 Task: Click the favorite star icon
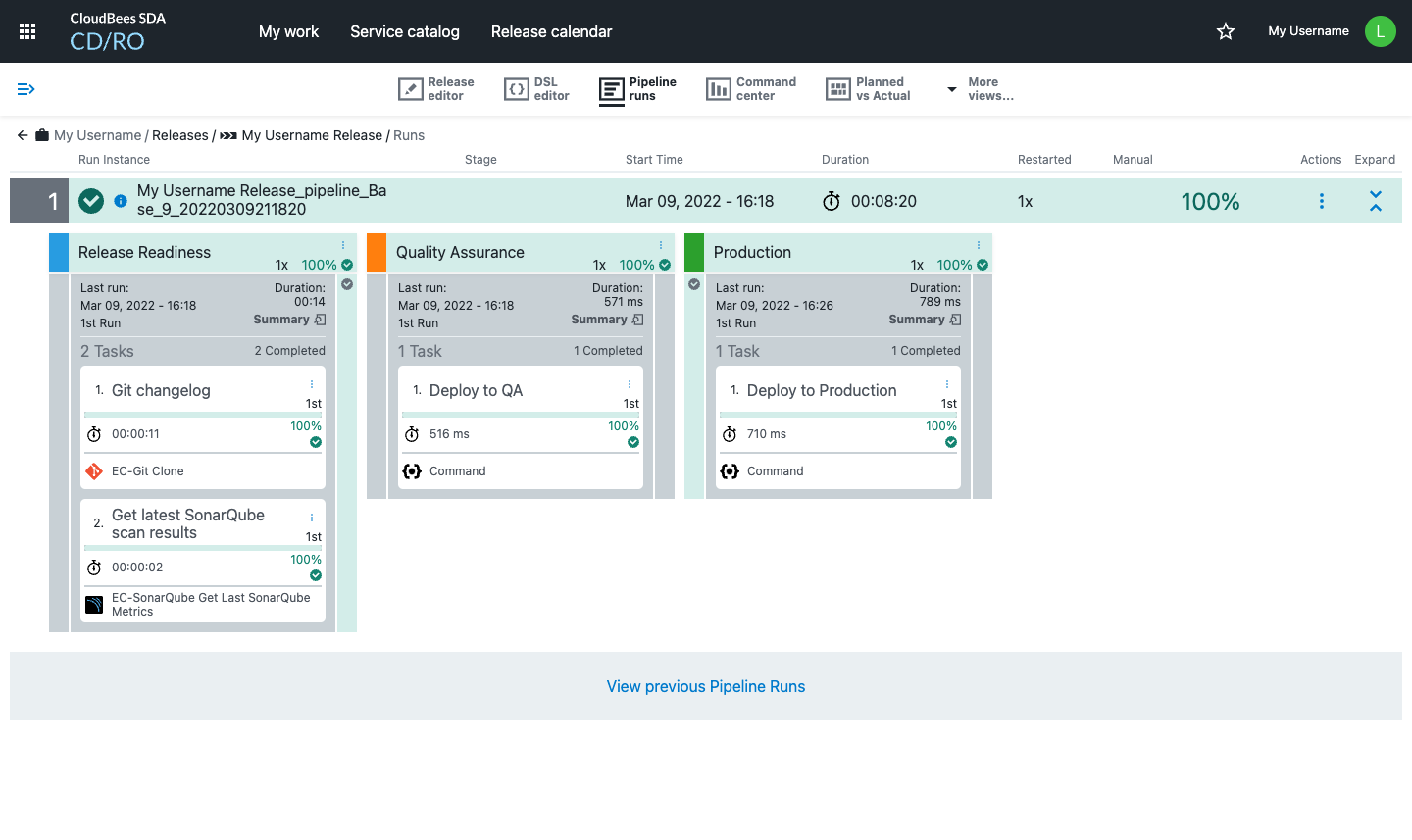click(x=1226, y=31)
